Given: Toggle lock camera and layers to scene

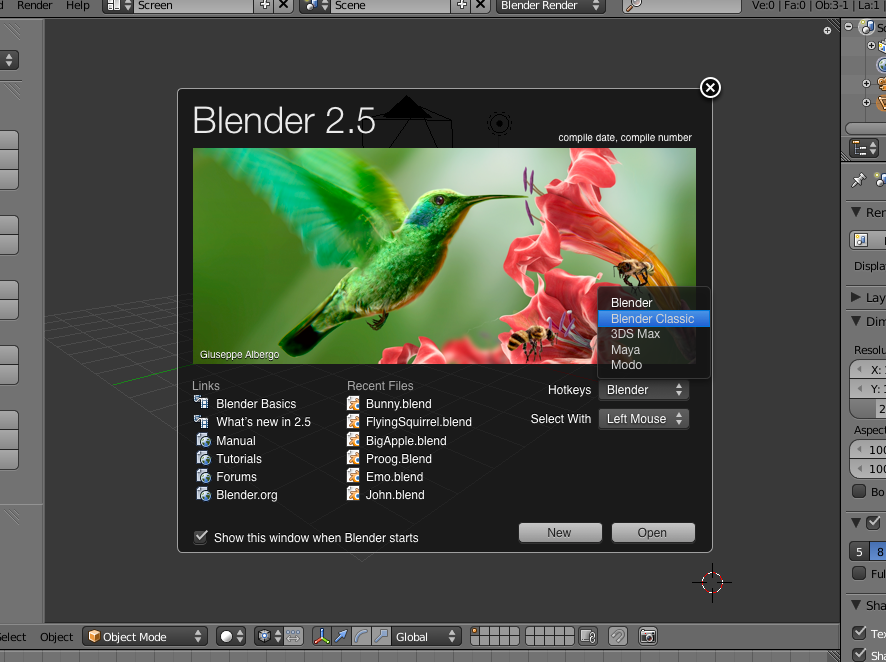Looking at the screenshot, I should (588, 637).
